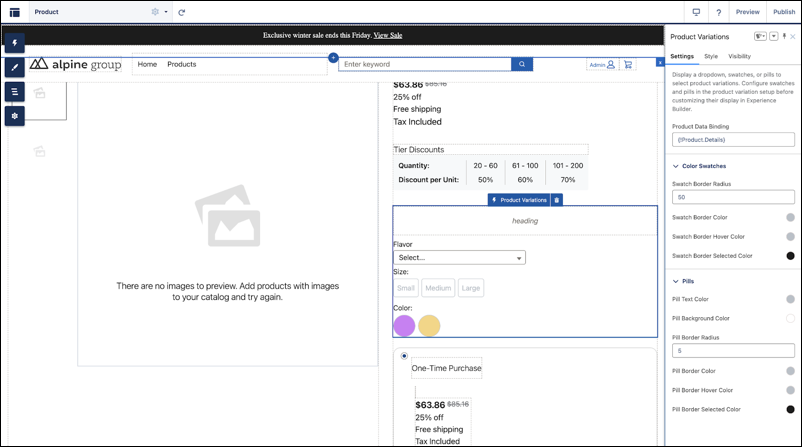Select the purple color swatch
Viewport: 802px width, 447px height.
(404, 326)
